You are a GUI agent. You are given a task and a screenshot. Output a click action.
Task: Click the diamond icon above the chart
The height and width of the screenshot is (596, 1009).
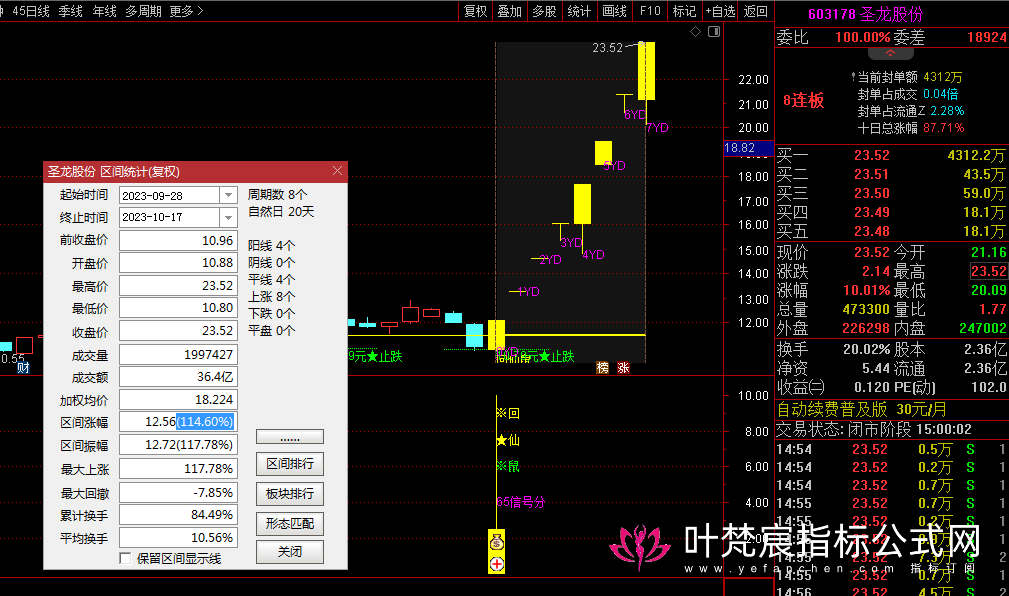[696, 32]
